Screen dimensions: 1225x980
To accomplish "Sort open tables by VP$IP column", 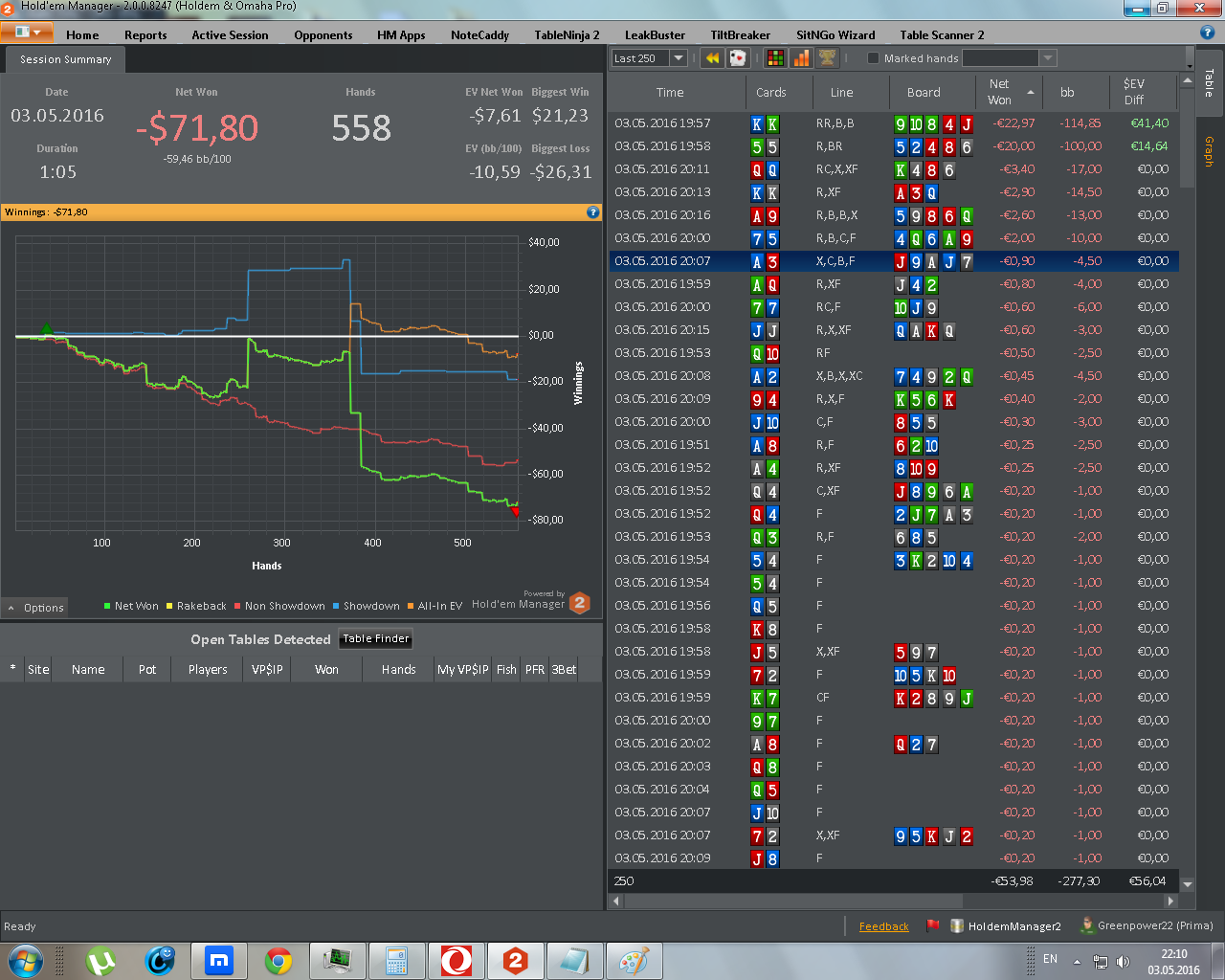I will pyautogui.click(x=267, y=669).
